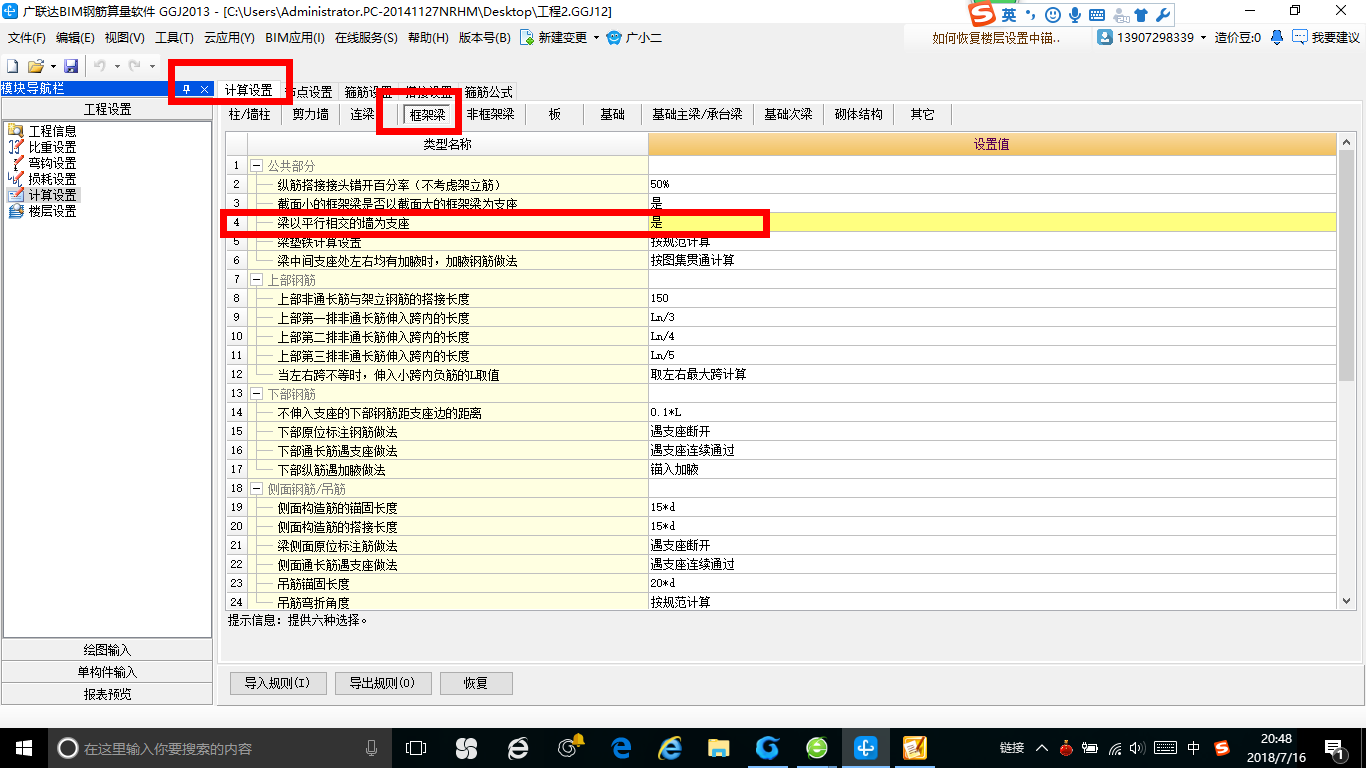Open the 损耗设置 item
This screenshot has width=1366, height=768.
click(x=52, y=179)
